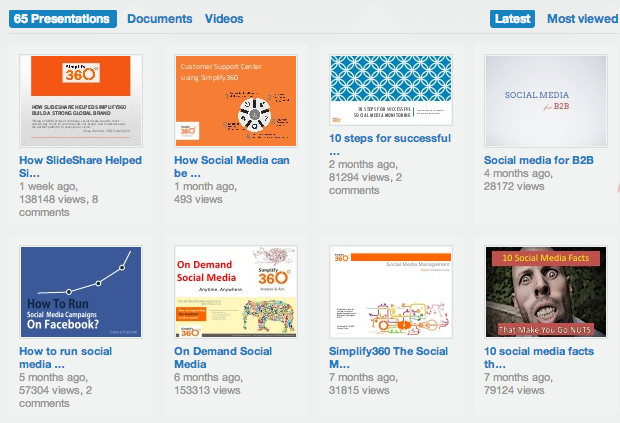Switch to the Videos tab
The height and width of the screenshot is (423, 620).
[224, 19]
